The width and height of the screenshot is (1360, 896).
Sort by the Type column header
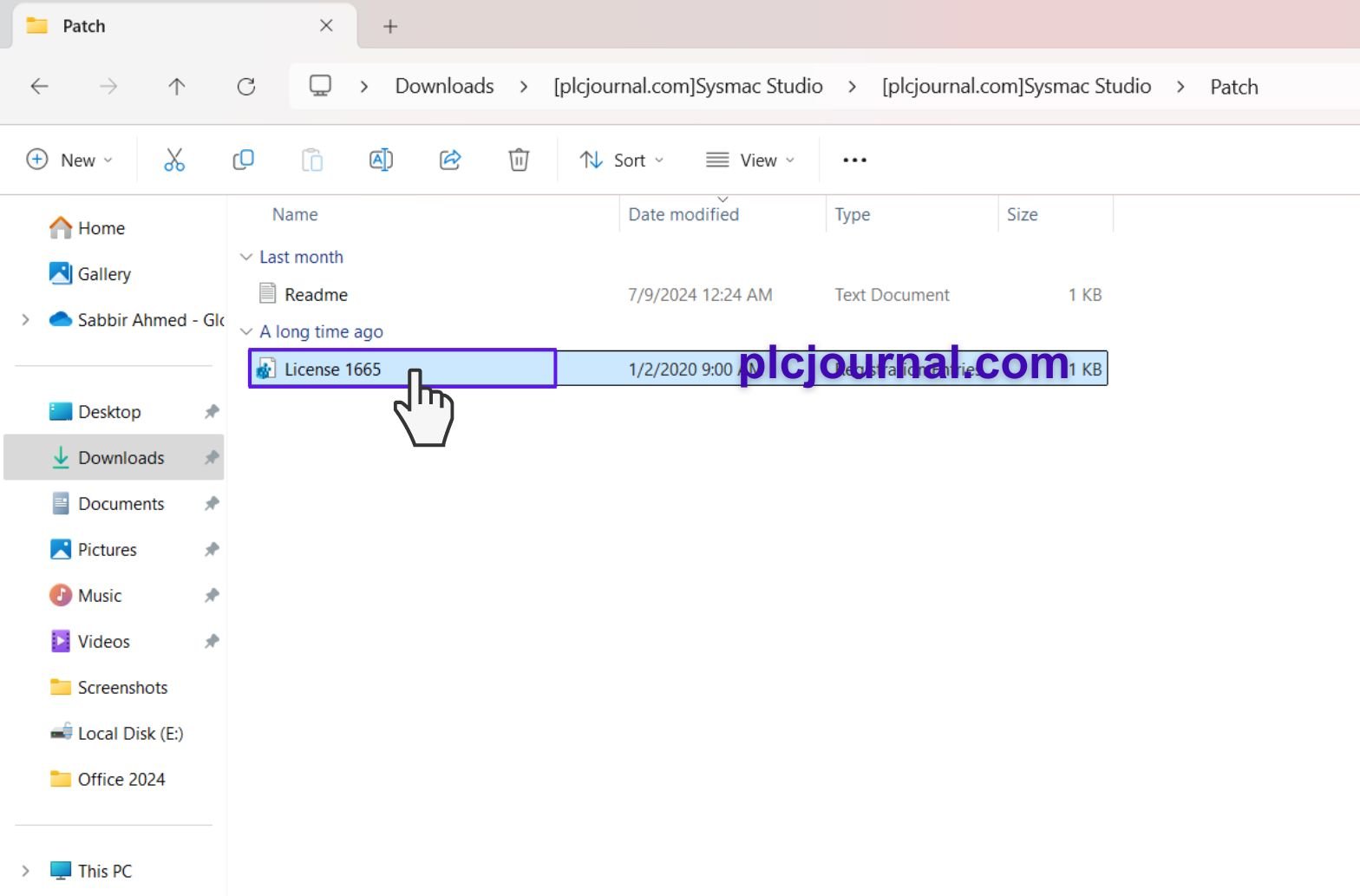click(x=853, y=214)
